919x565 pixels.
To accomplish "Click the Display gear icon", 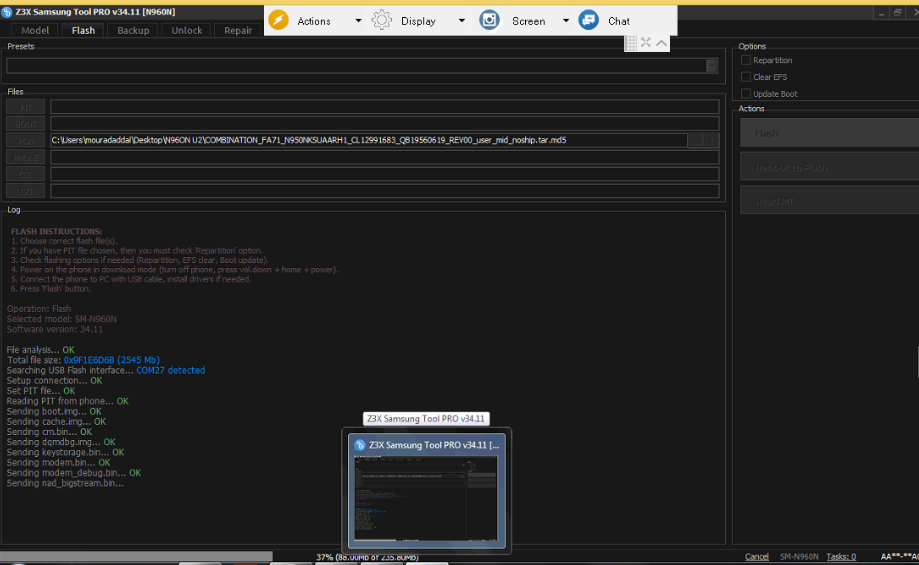I will click(x=382, y=21).
